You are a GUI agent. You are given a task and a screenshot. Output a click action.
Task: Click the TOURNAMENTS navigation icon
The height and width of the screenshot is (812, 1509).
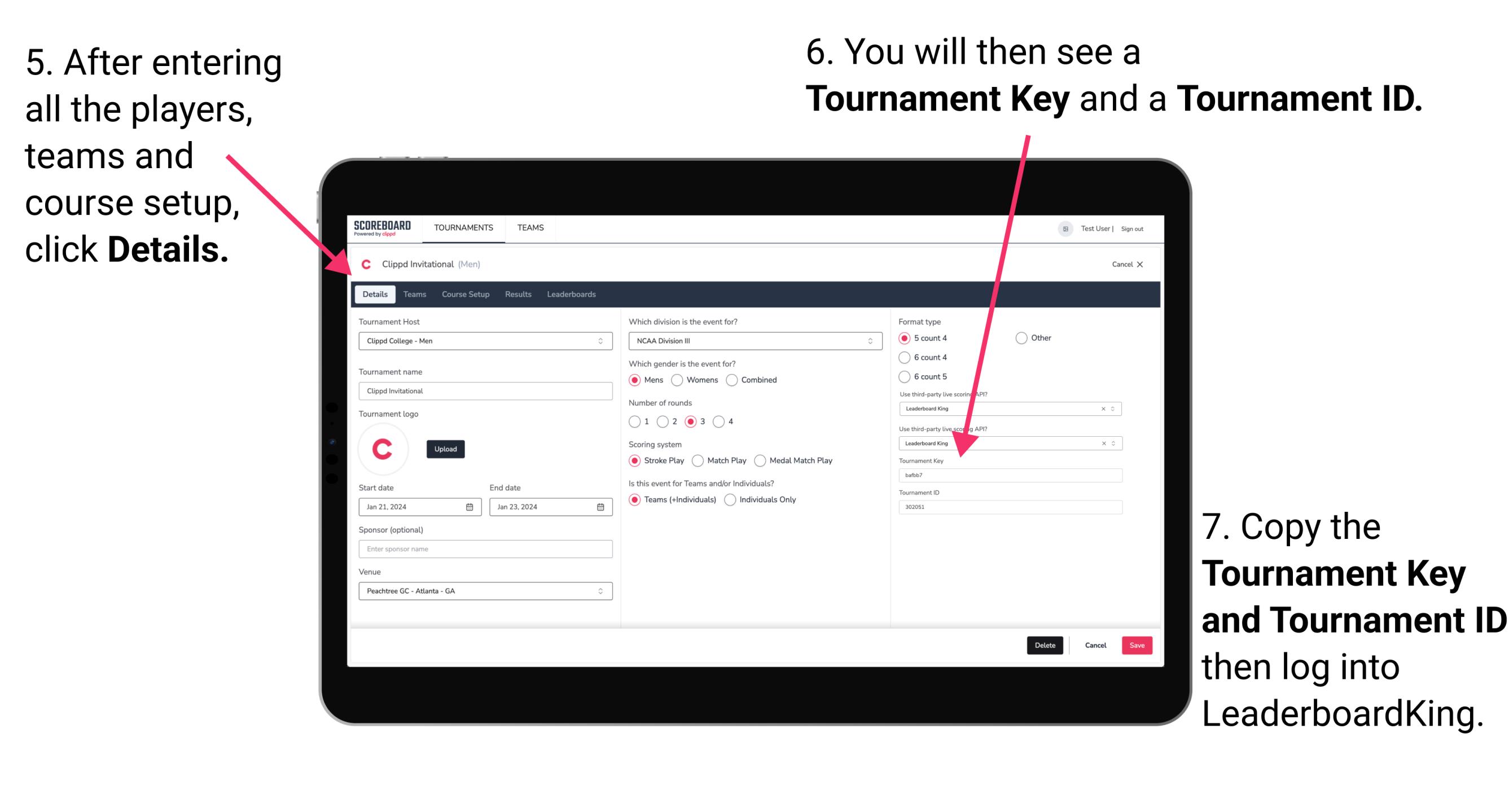(x=464, y=227)
